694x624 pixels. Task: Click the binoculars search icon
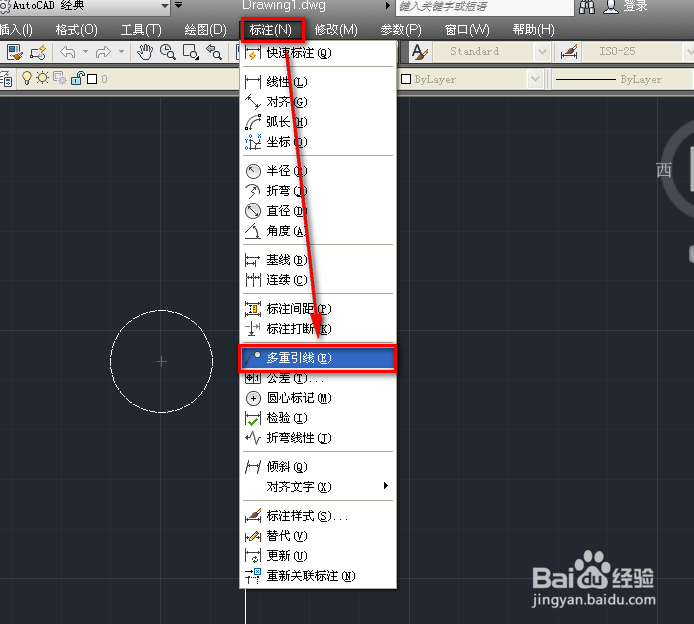click(x=587, y=6)
